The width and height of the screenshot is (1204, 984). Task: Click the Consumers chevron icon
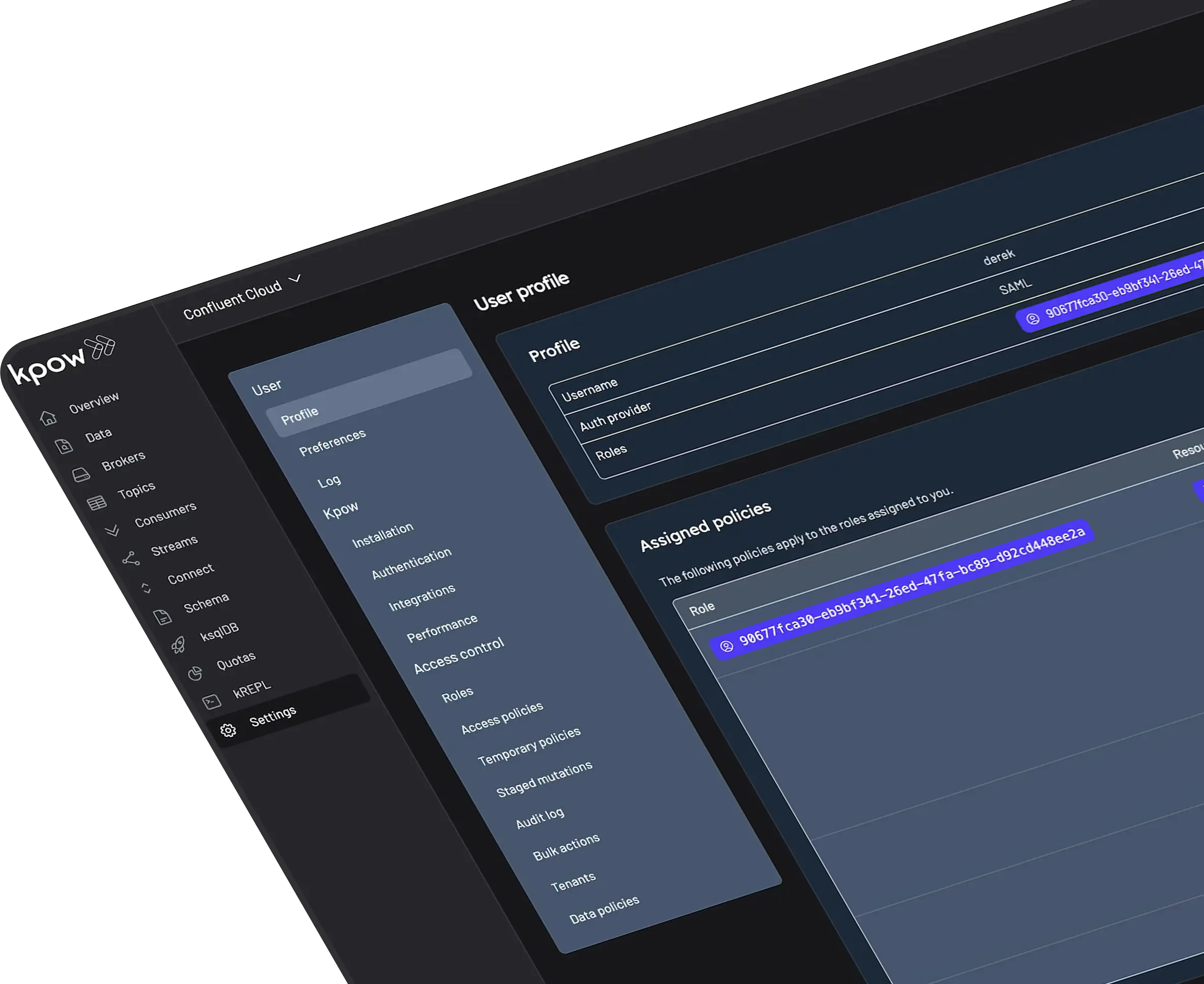112,531
